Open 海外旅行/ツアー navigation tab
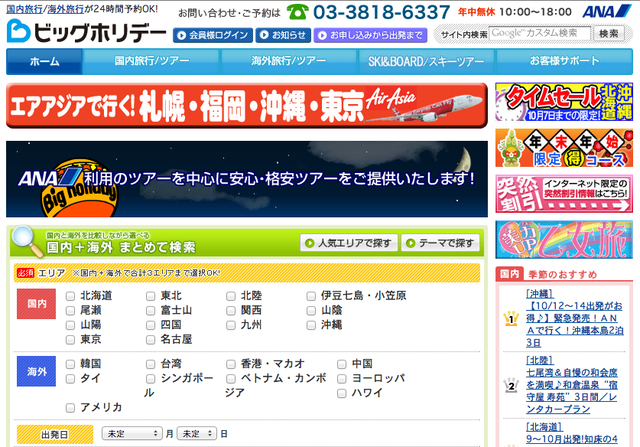The width and height of the screenshot is (640, 447). [x=289, y=62]
